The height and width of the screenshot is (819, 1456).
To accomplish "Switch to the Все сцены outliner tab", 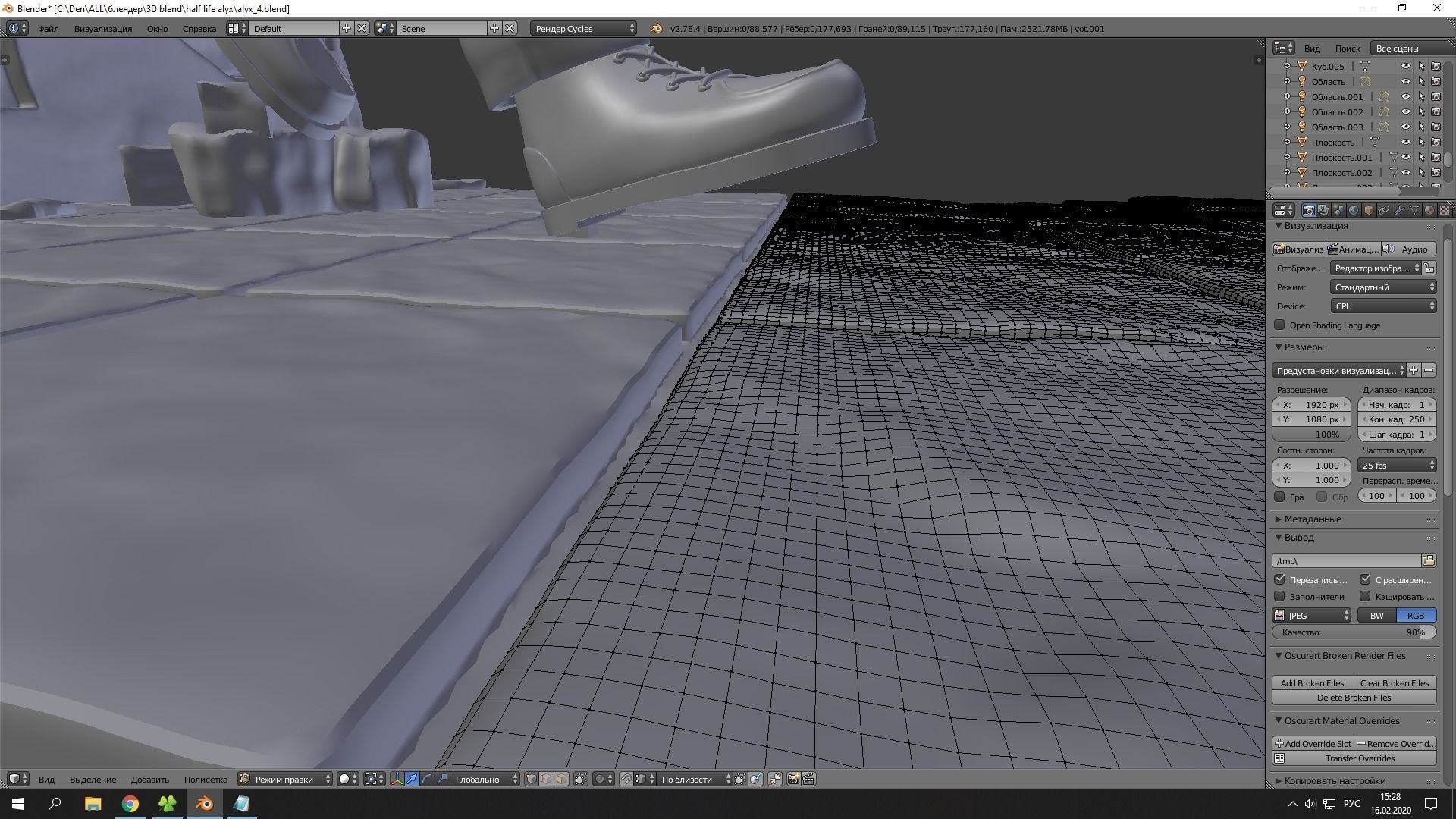I will tap(1397, 48).
